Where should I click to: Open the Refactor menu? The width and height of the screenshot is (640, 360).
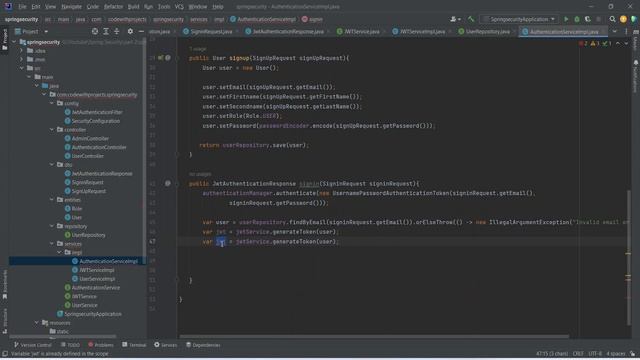click(113, 7)
